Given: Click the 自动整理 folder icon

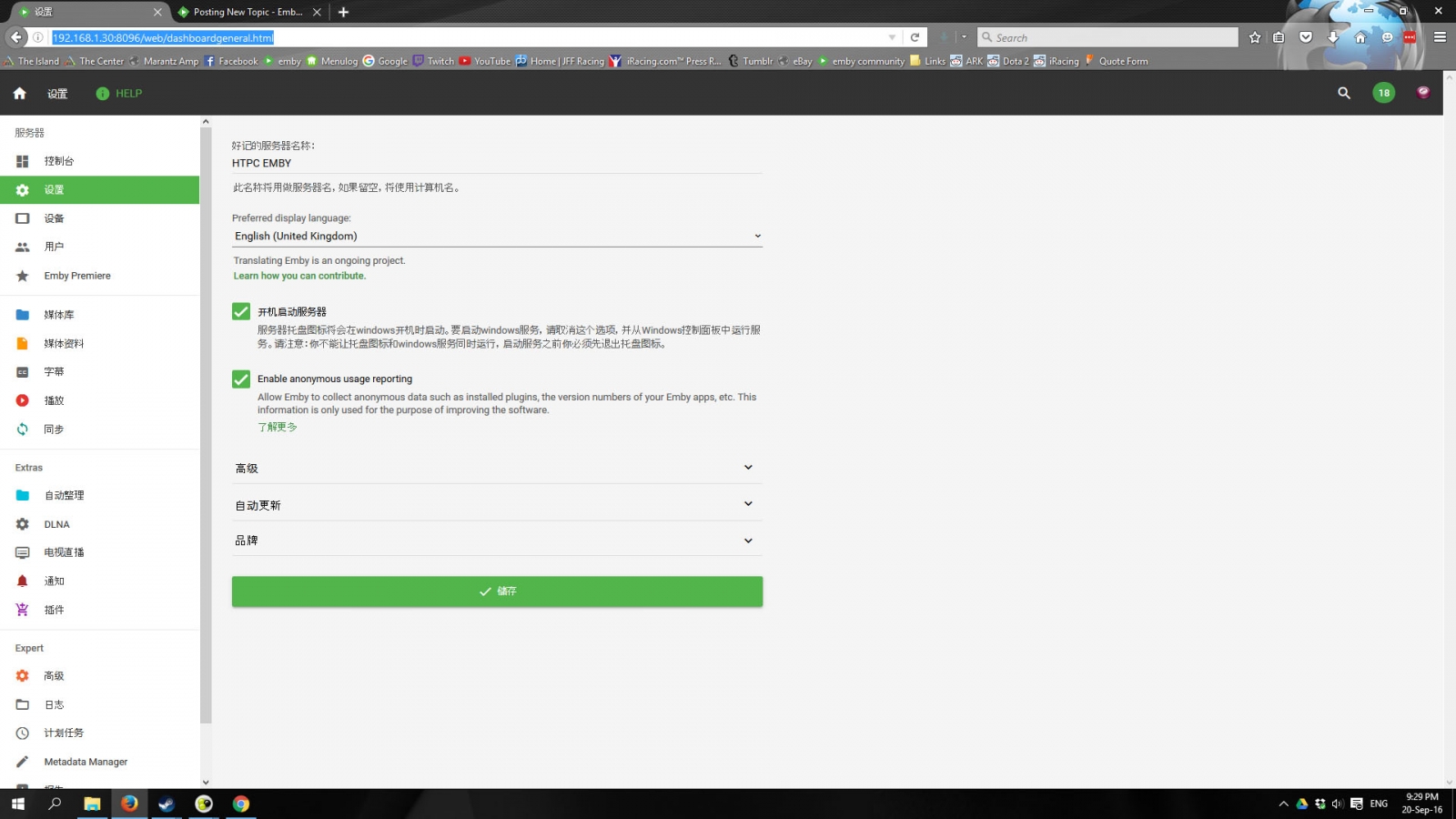Looking at the screenshot, I should [x=23, y=496].
